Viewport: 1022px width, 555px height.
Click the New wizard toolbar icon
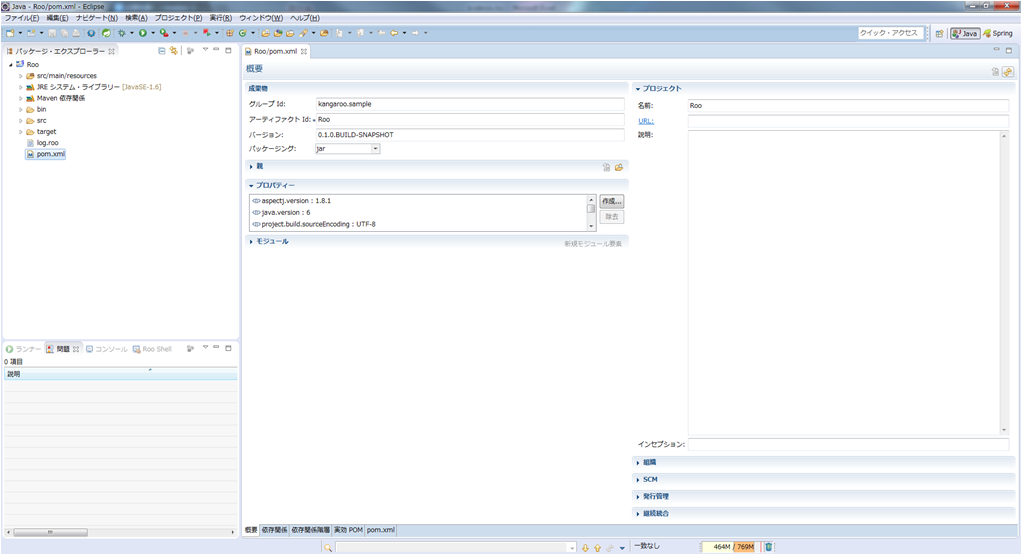click(10, 33)
